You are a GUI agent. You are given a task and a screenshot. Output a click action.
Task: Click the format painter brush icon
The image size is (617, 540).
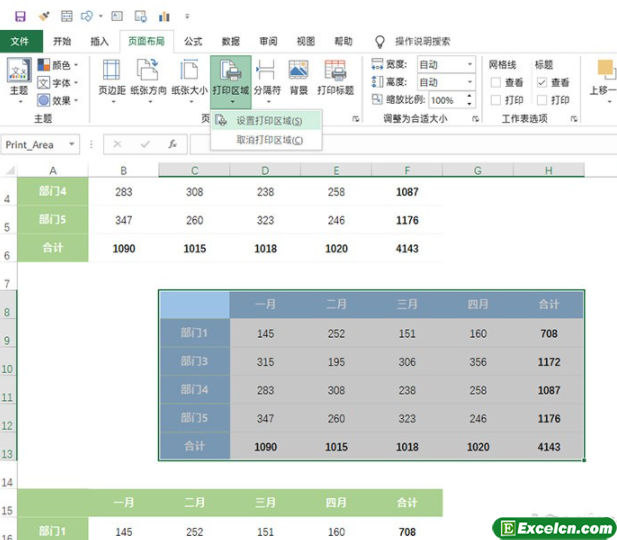44,16
